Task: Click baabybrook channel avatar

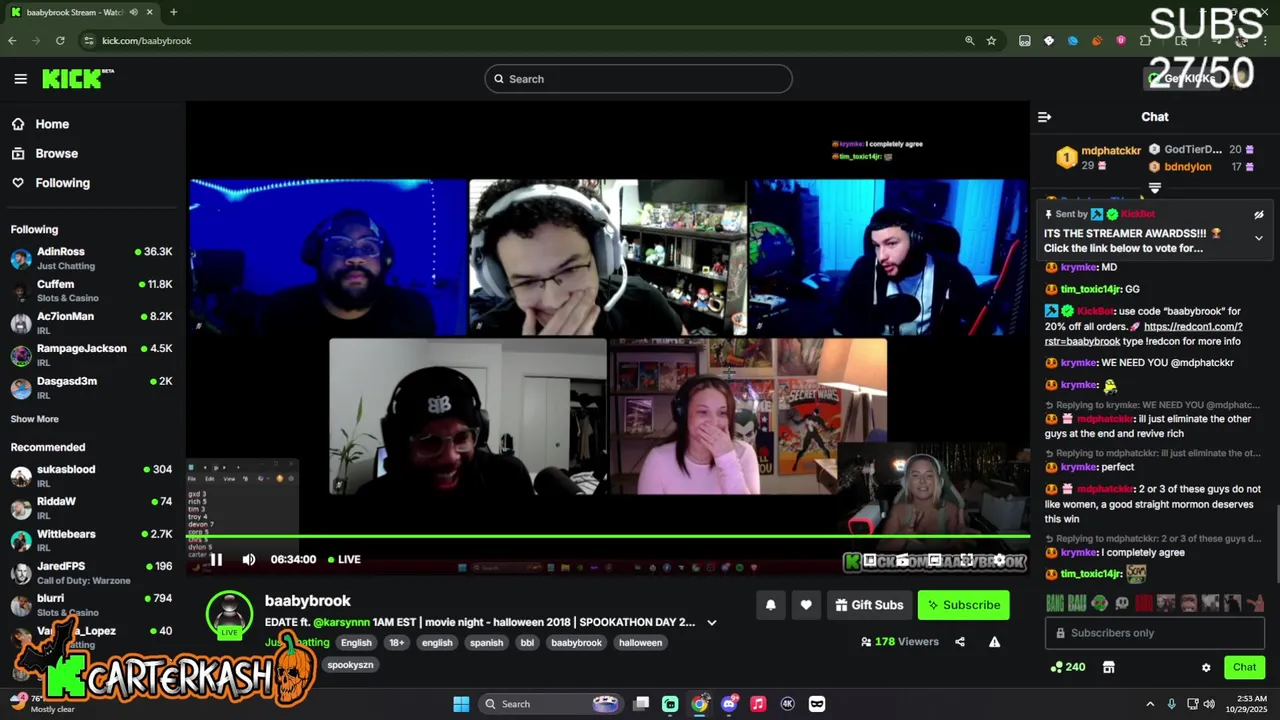Action: pos(229,612)
